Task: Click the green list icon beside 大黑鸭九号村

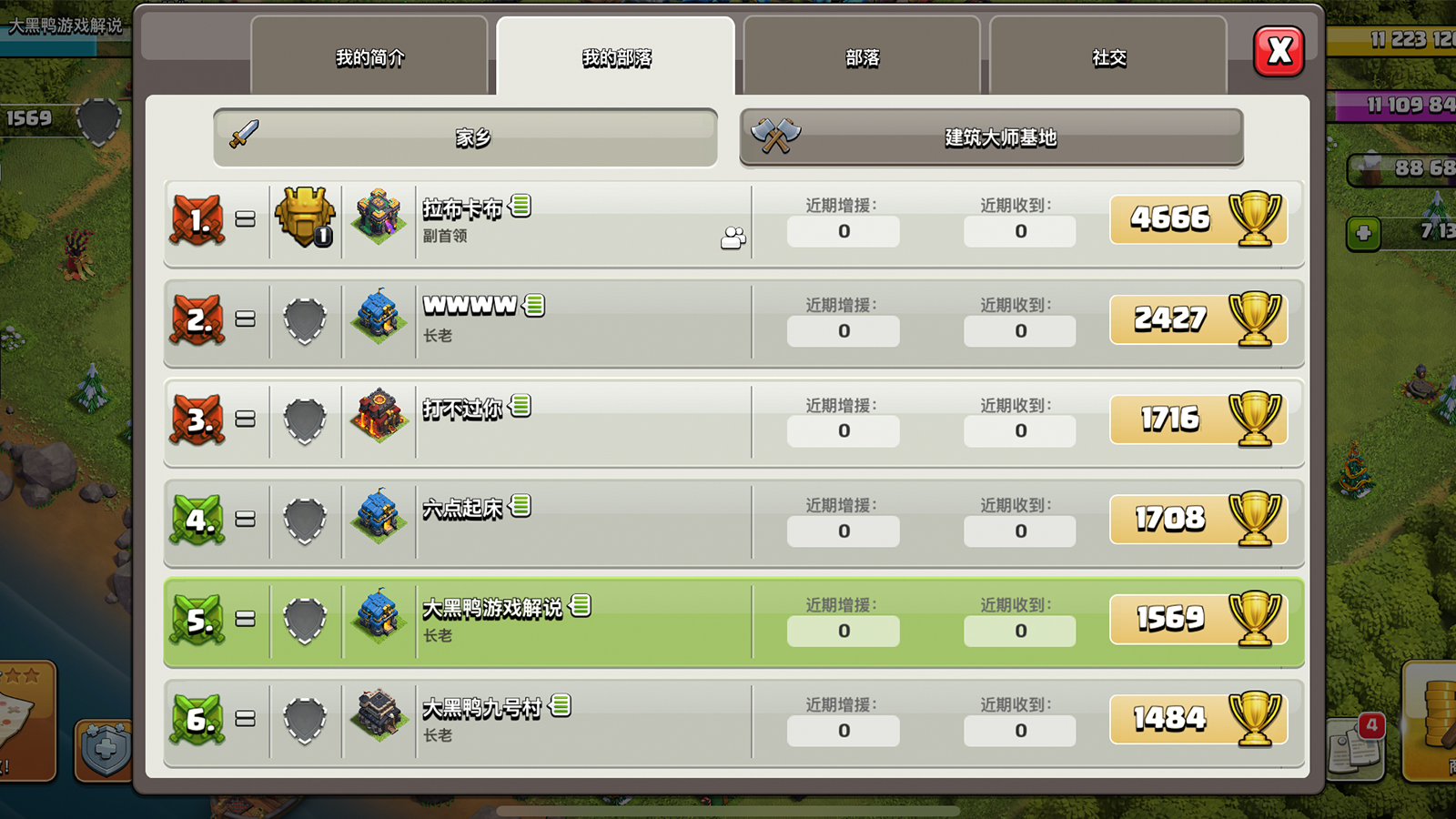Action: pos(561,705)
